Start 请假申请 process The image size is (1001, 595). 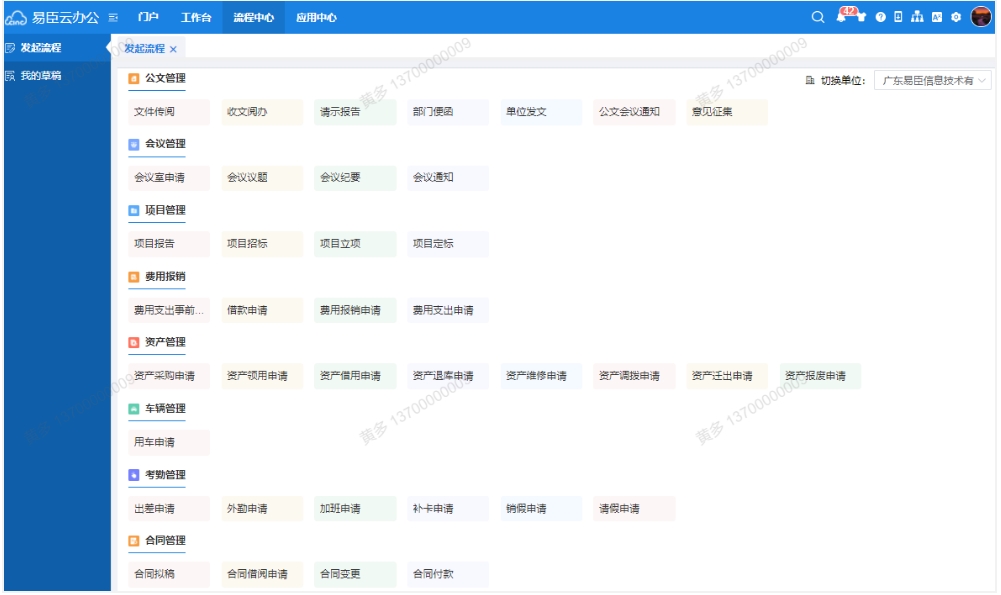pos(634,509)
